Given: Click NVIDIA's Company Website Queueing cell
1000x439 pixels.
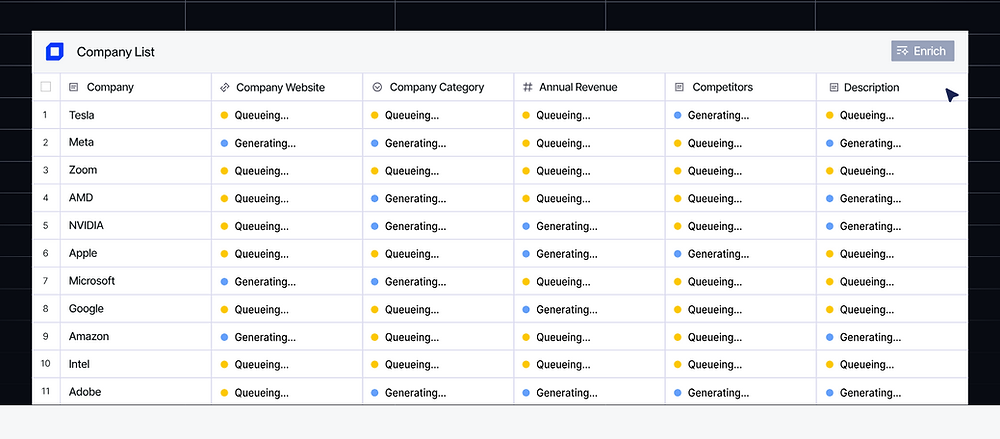Looking at the screenshot, I should click(x=287, y=226).
